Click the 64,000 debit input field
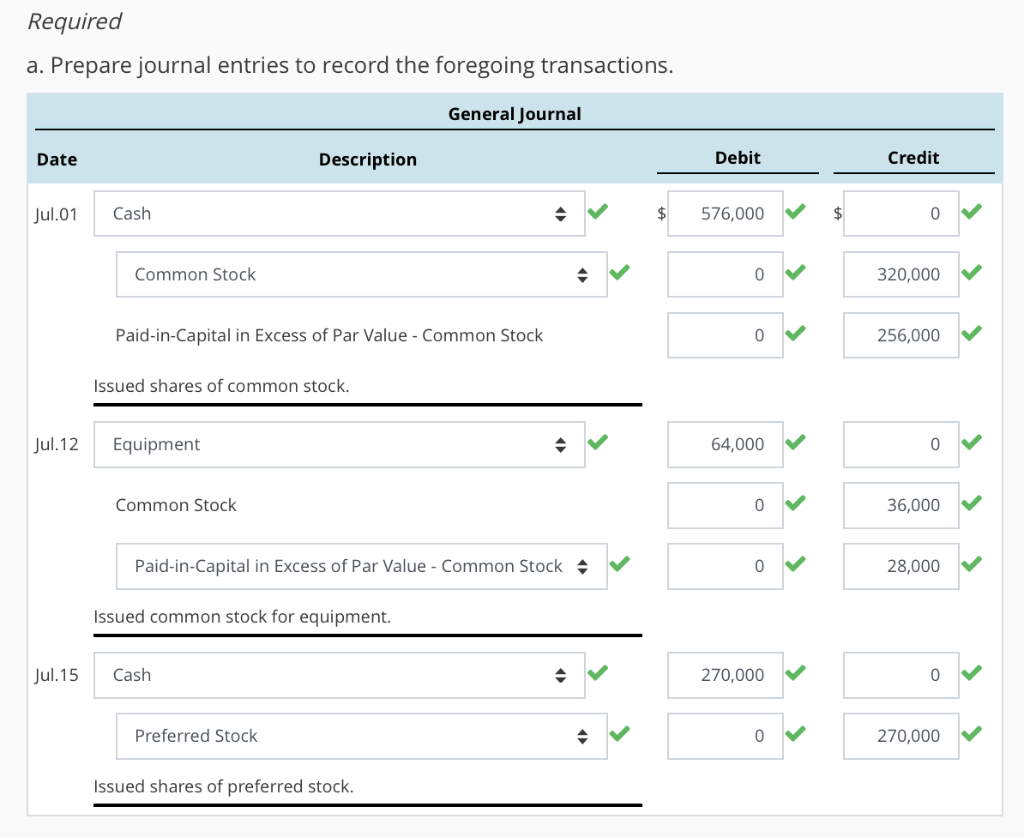 (725, 444)
